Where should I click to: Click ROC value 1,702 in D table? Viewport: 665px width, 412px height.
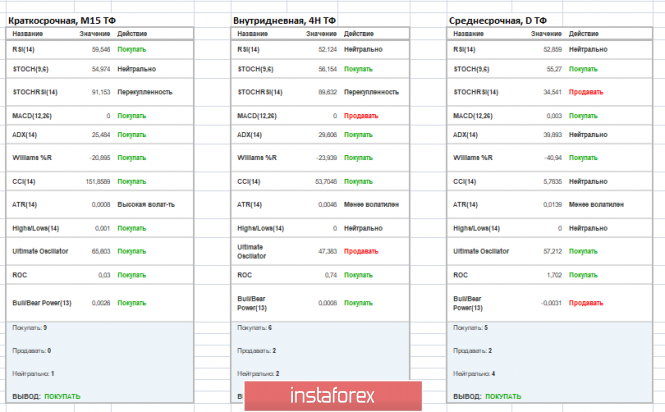tap(554, 275)
